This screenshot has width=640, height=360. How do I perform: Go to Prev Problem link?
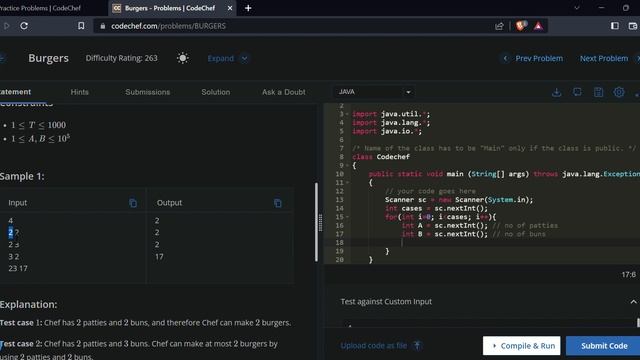(x=539, y=58)
